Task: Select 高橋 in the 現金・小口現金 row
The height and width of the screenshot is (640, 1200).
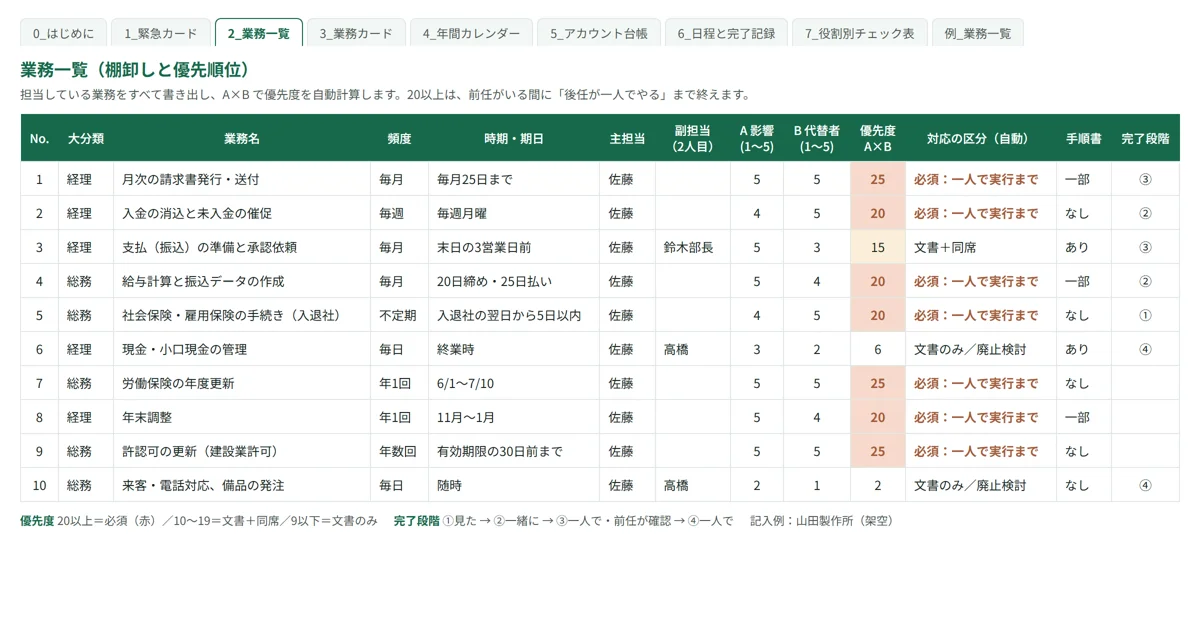Action: [693, 349]
